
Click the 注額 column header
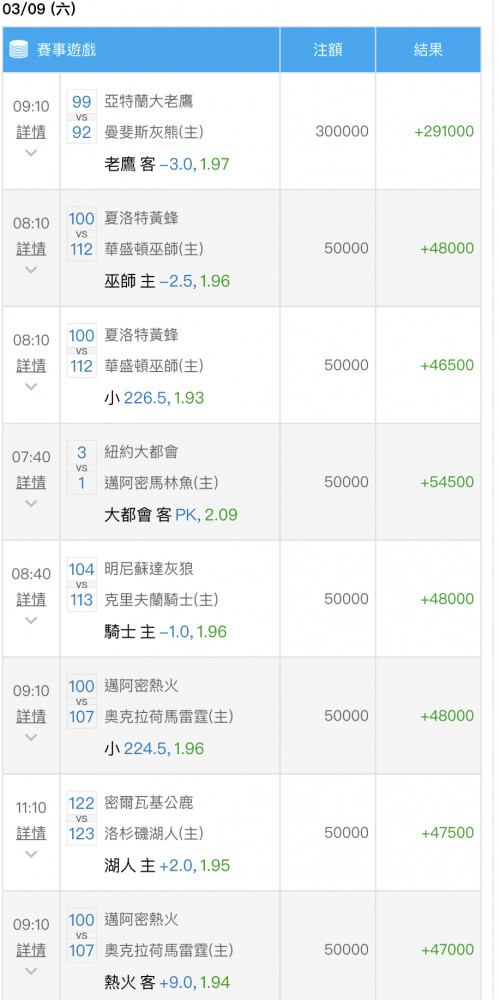(328, 50)
